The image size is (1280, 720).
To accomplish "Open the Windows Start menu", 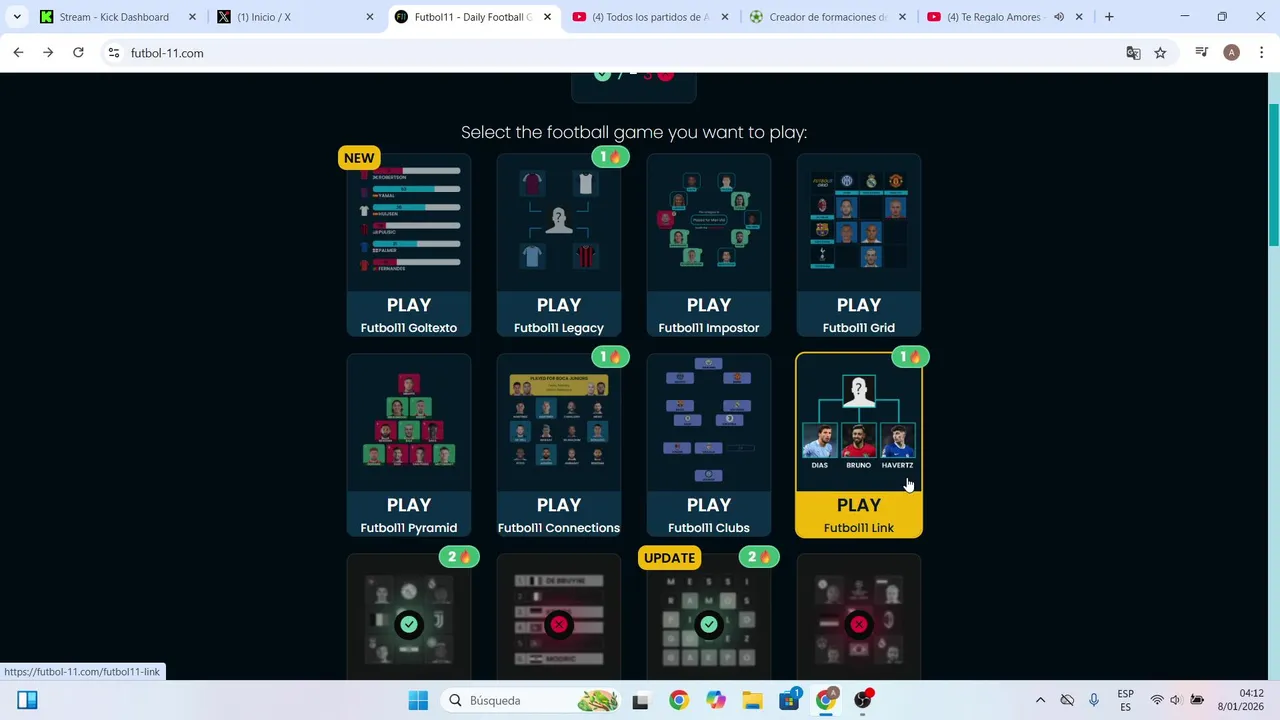I will [418, 700].
